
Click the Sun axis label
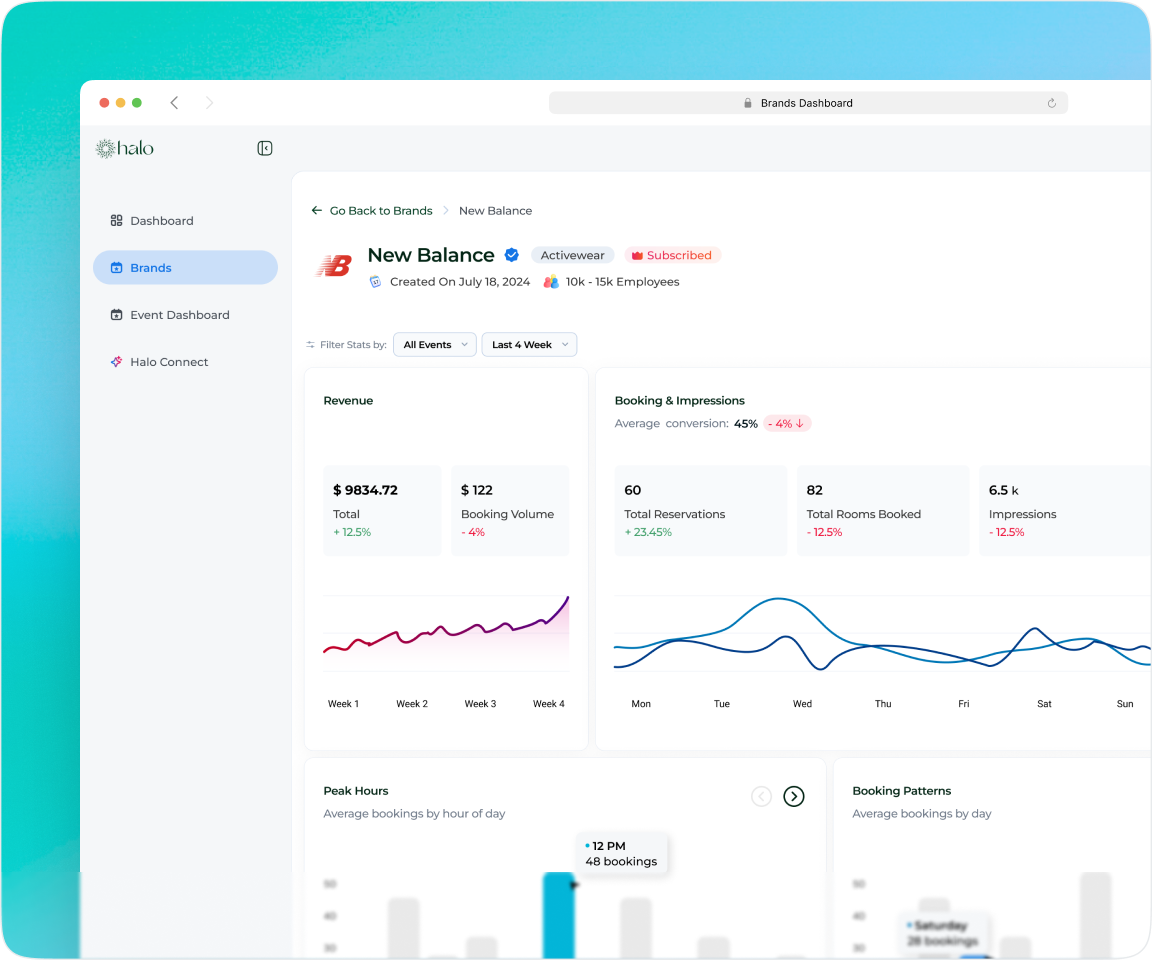pyautogui.click(x=1125, y=704)
